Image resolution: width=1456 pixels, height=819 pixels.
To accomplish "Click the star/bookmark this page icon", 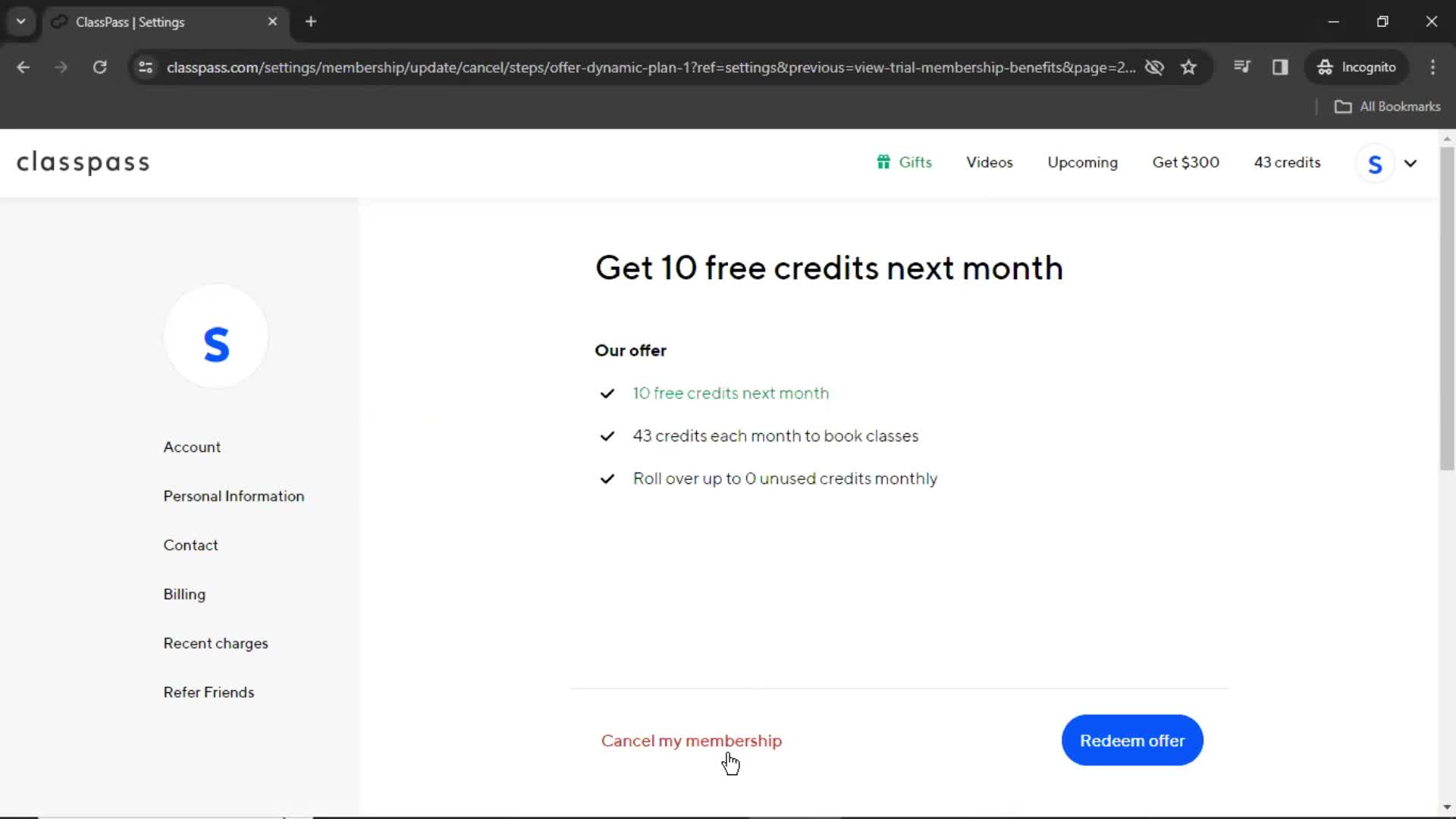I will tap(1190, 67).
